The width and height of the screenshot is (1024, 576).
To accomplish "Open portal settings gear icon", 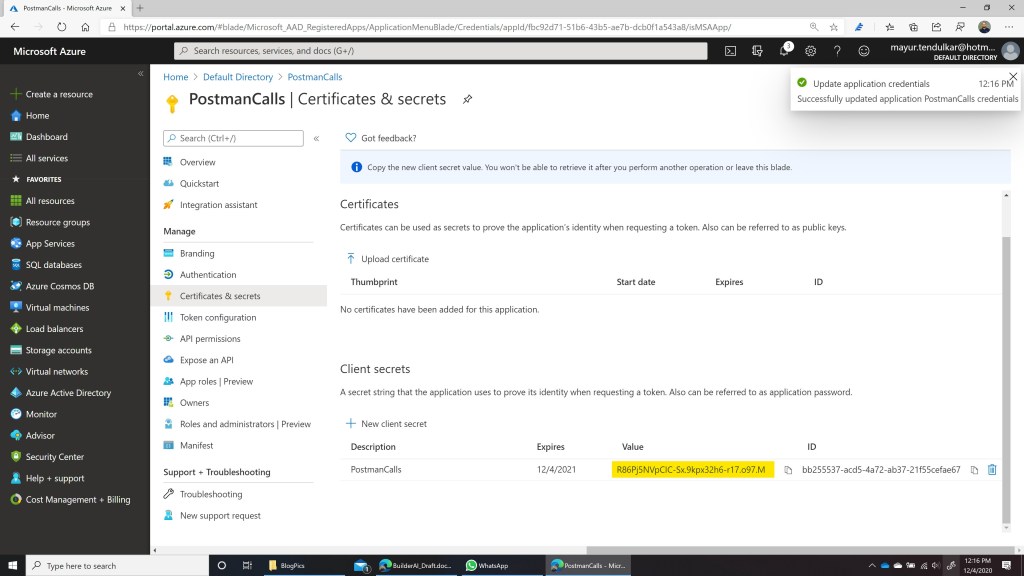I will [x=810, y=50].
